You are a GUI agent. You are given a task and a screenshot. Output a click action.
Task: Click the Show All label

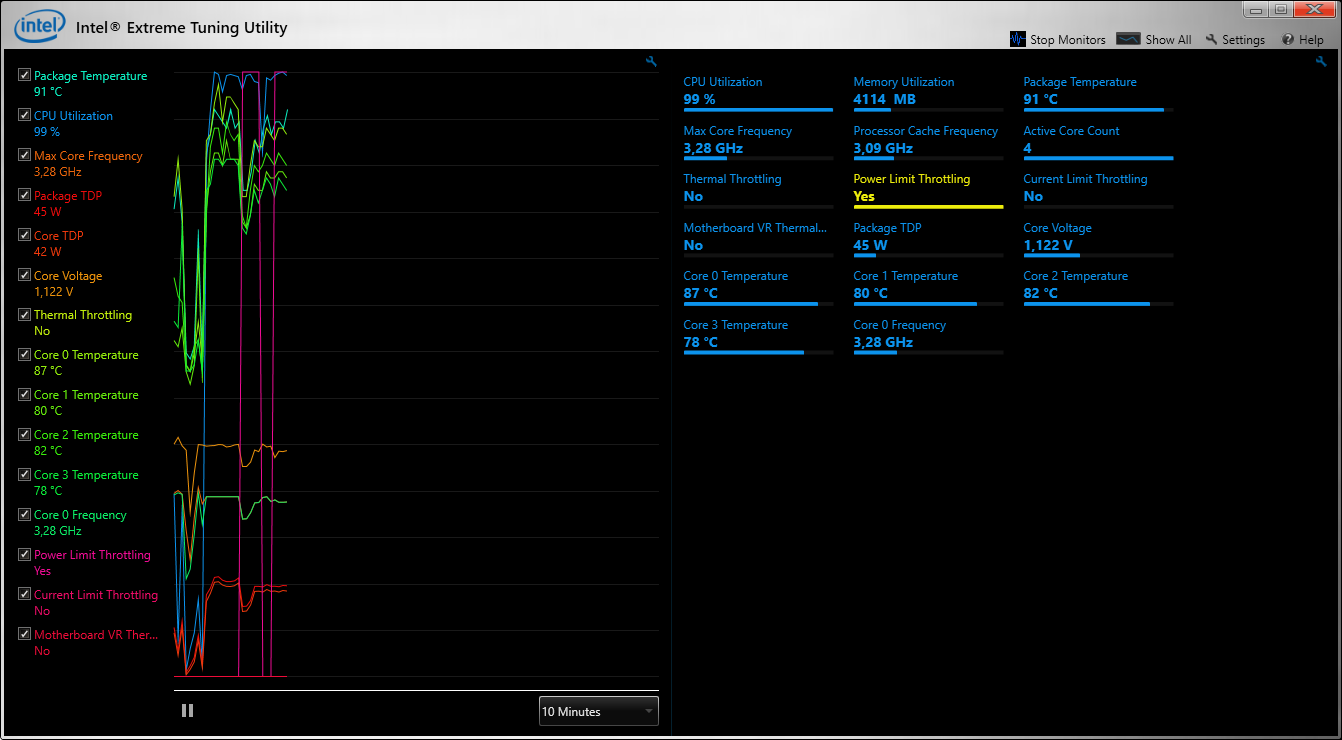[1168, 40]
